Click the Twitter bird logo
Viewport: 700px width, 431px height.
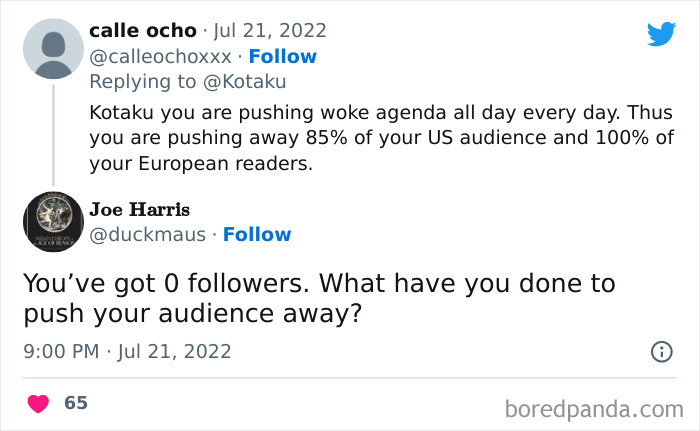[661, 34]
